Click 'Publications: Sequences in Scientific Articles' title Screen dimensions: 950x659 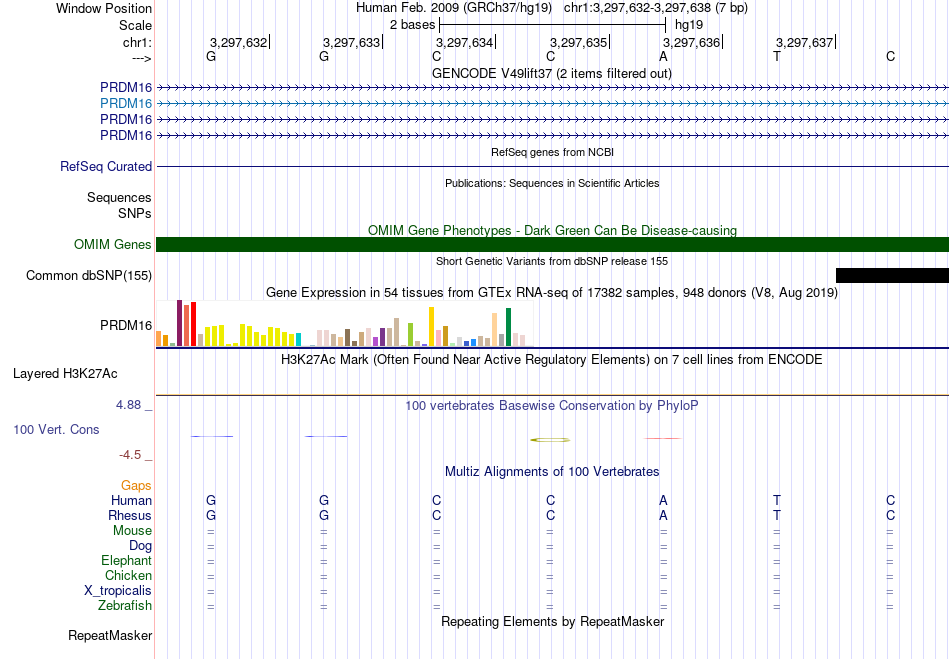pos(552,184)
